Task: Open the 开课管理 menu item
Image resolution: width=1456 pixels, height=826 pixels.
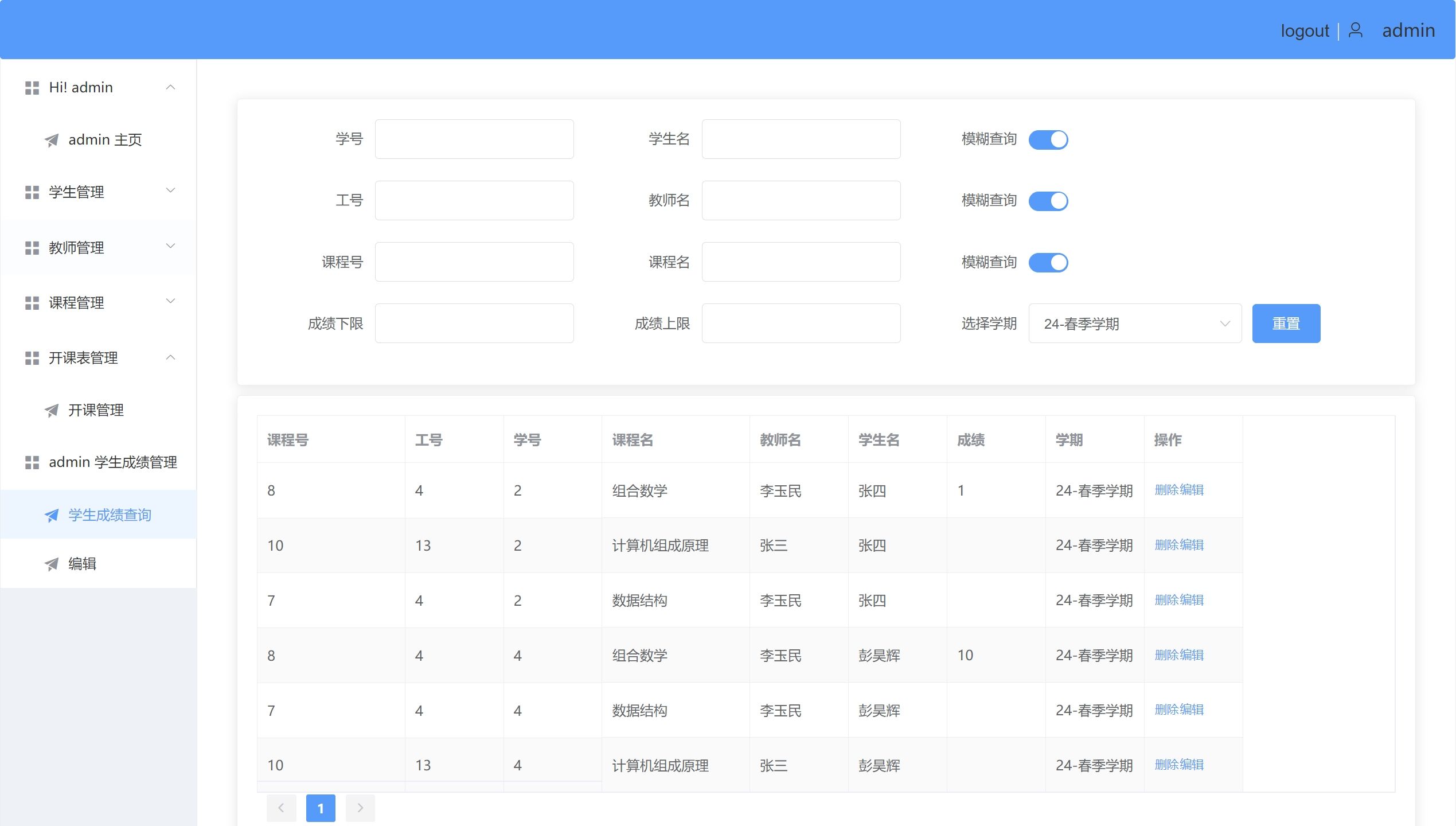Action: click(x=99, y=410)
